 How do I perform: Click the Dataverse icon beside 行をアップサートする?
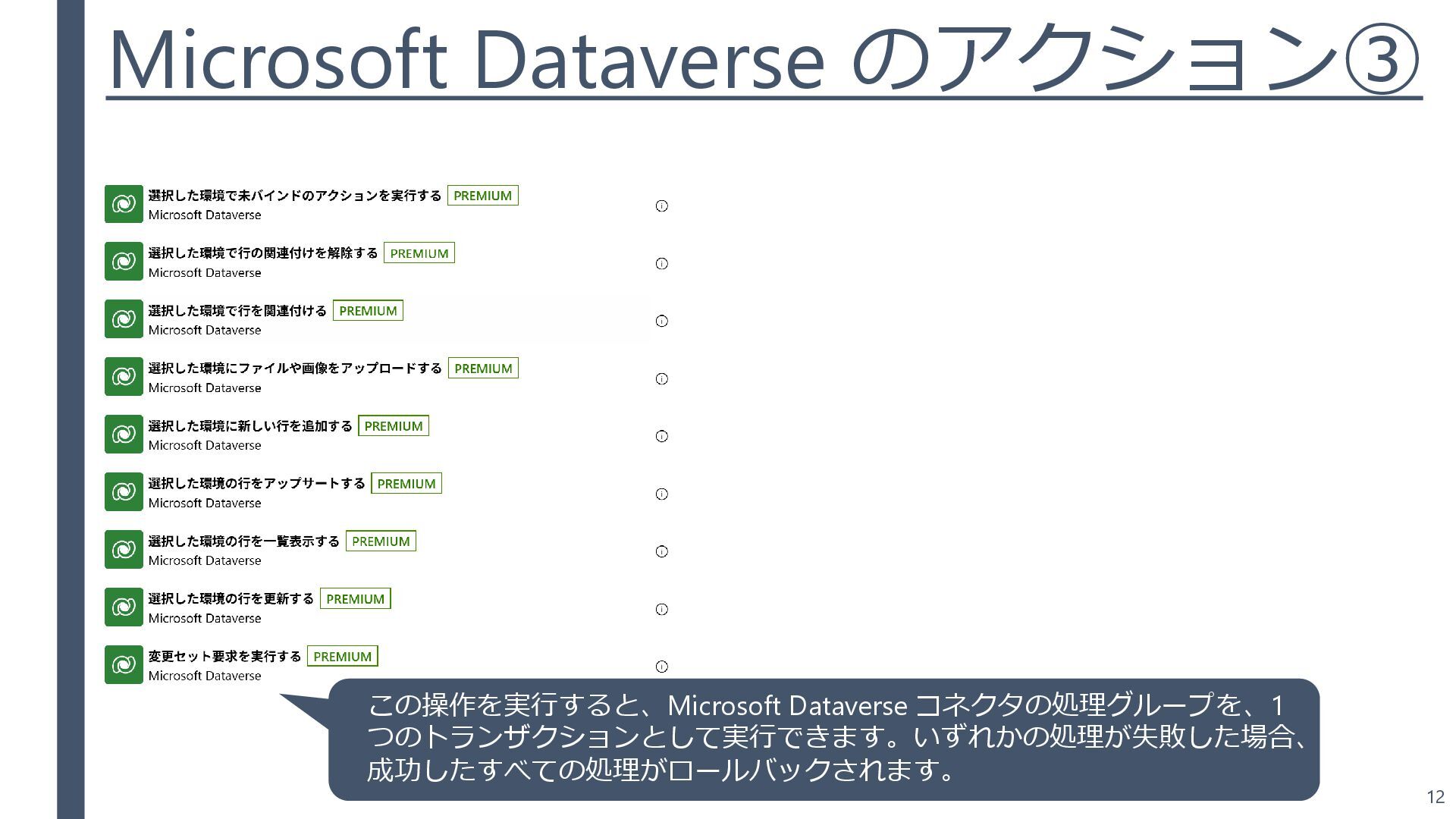tap(124, 492)
